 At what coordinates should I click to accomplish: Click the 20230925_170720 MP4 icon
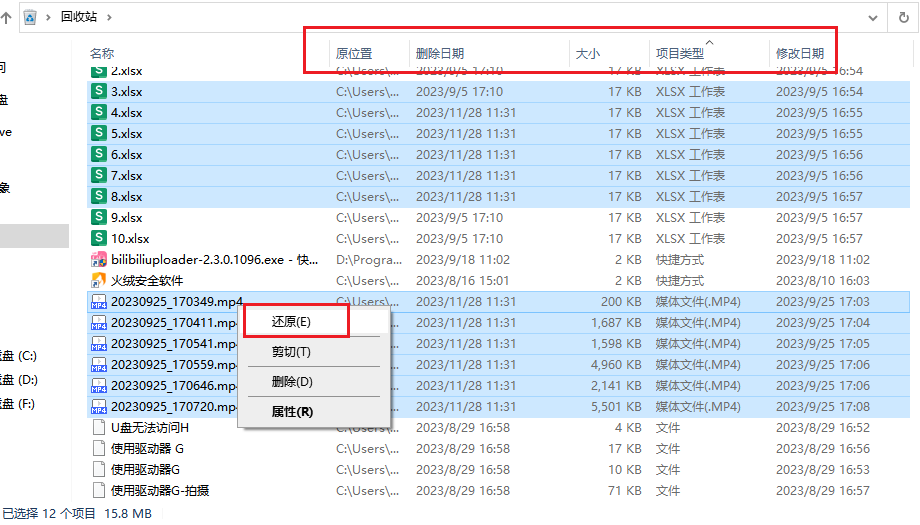(99, 407)
